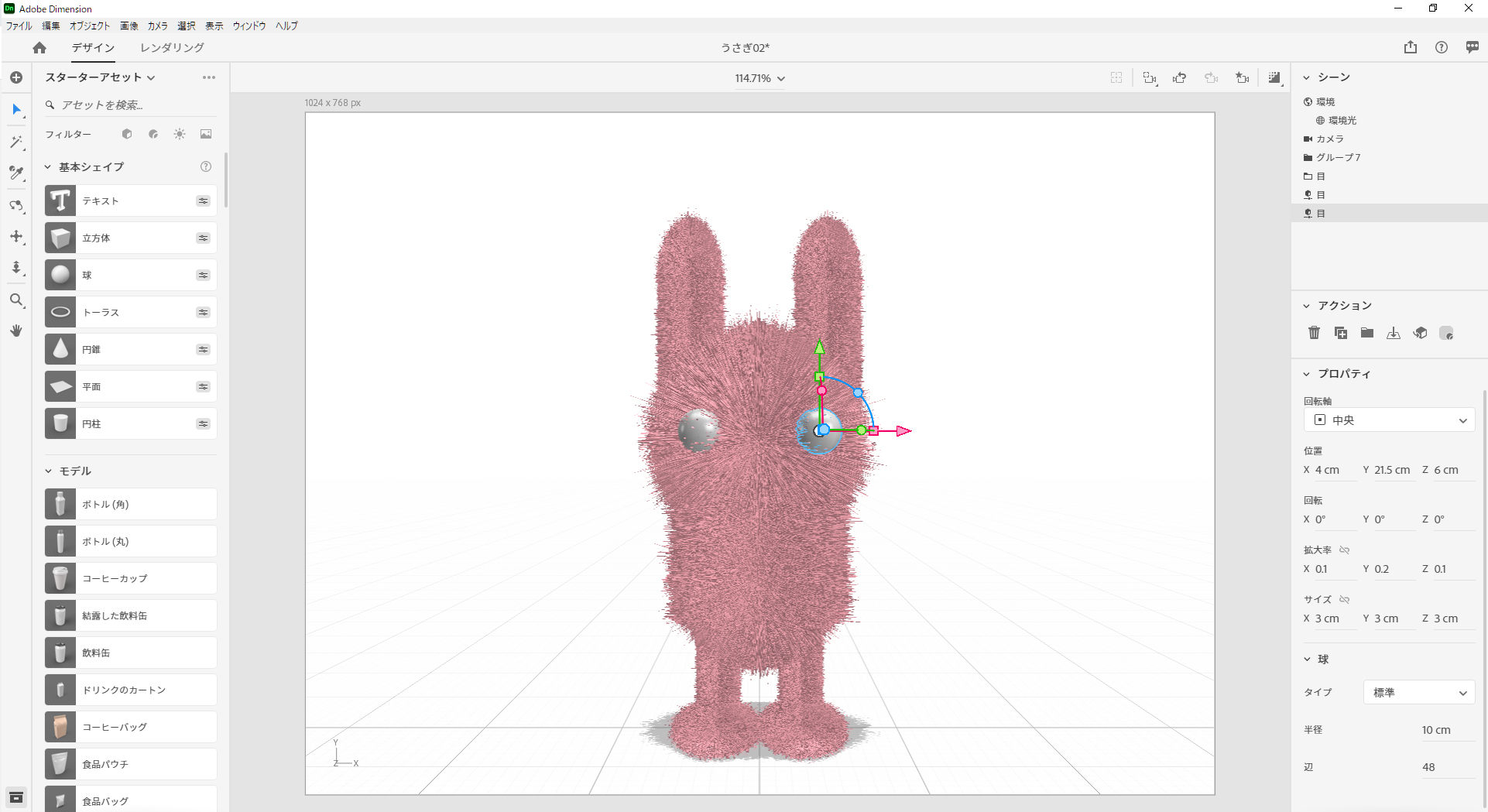1488x812 pixels.
Task: Toggle the 拡大率 proportion link icon
Action: pyautogui.click(x=1345, y=550)
